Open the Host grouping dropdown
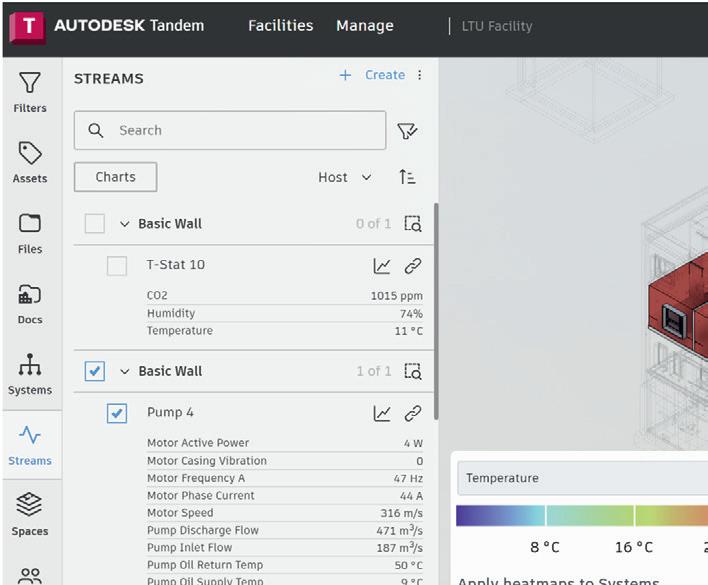708x585 pixels. pyautogui.click(x=345, y=177)
